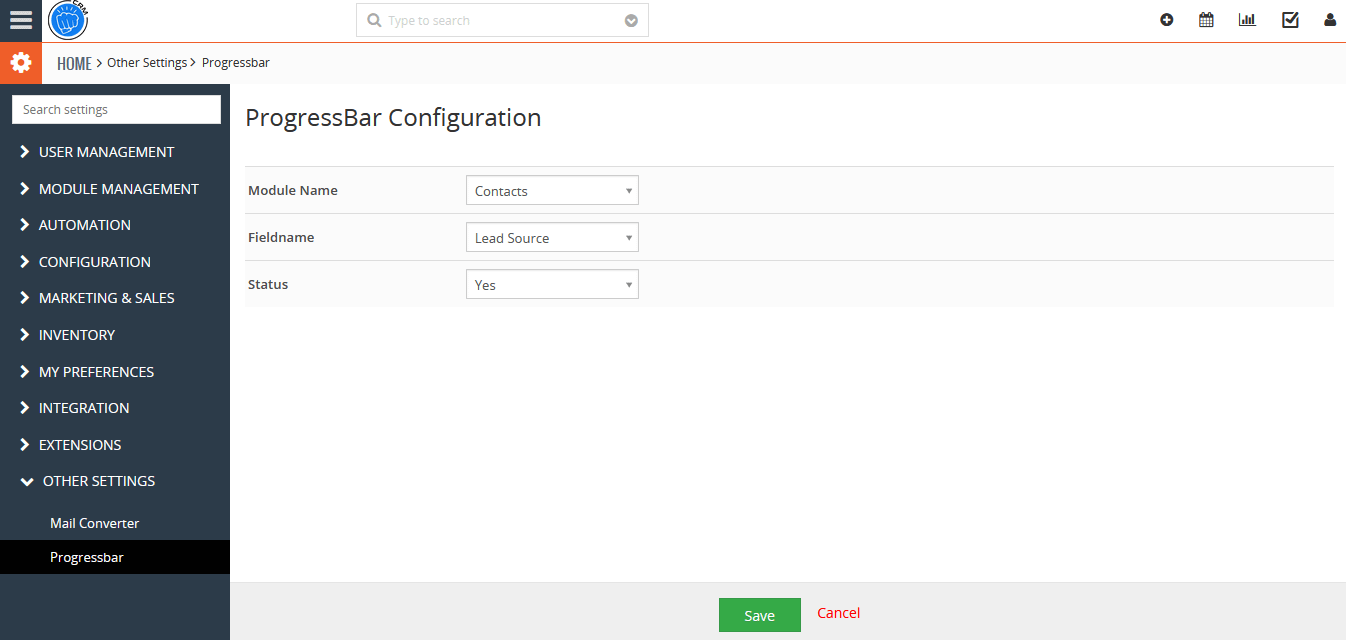The height and width of the screenshot is (640, 1346).
Task: Click the quick create plus icon
Action: tap(1166, 20)
